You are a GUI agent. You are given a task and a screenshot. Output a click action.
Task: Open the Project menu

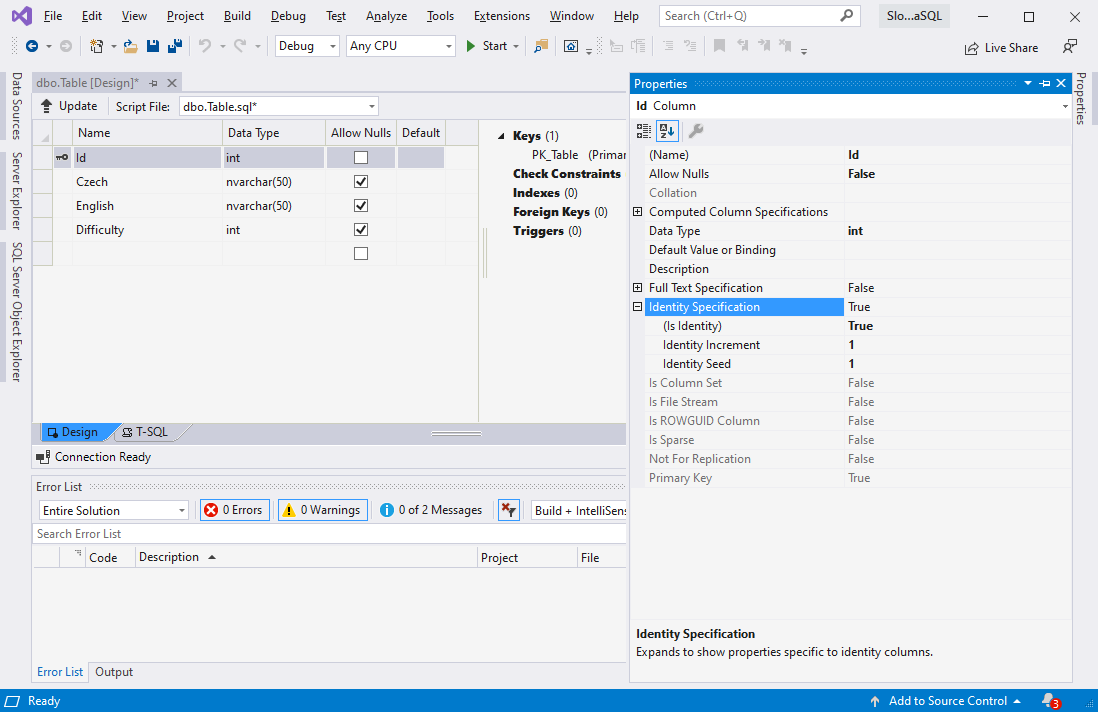pos(185,15)
